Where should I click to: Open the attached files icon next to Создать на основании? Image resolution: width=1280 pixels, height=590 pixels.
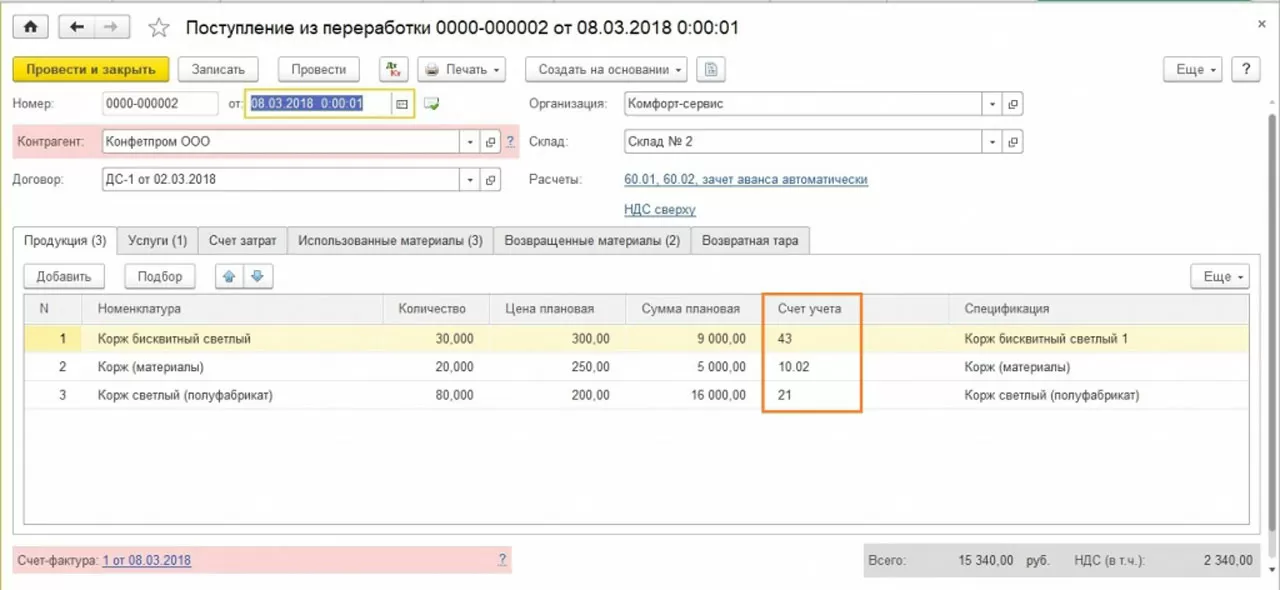711,70
